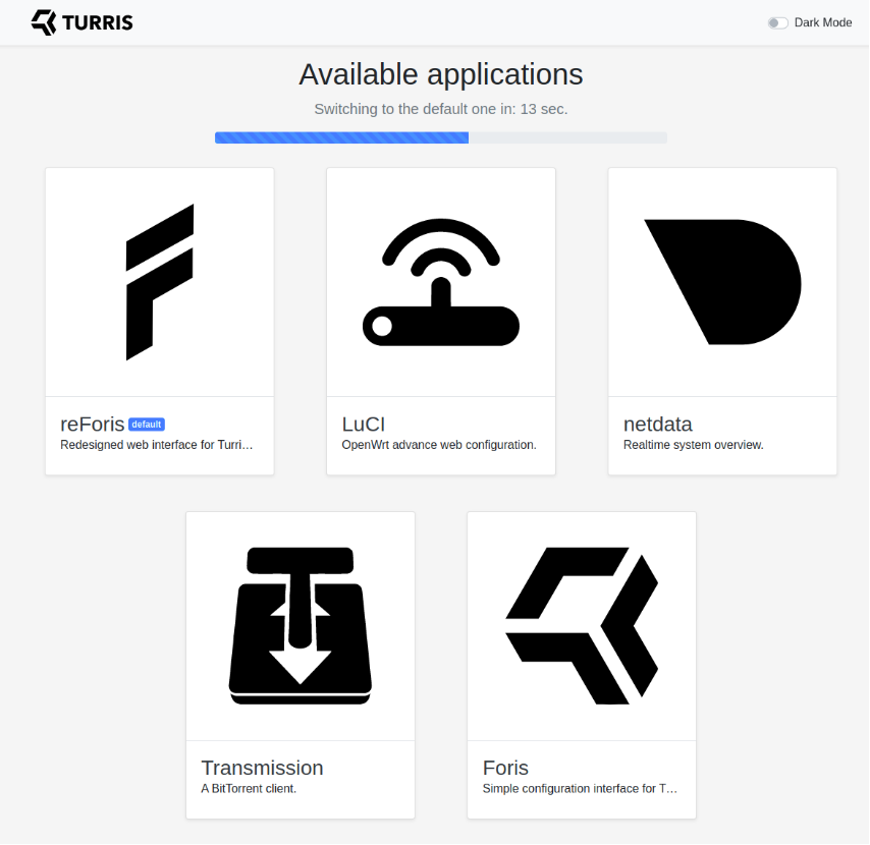Click 'Redesigned web interface for Turri...' description
This screenshot has height=845, width=870.
(x=156, y=445)
